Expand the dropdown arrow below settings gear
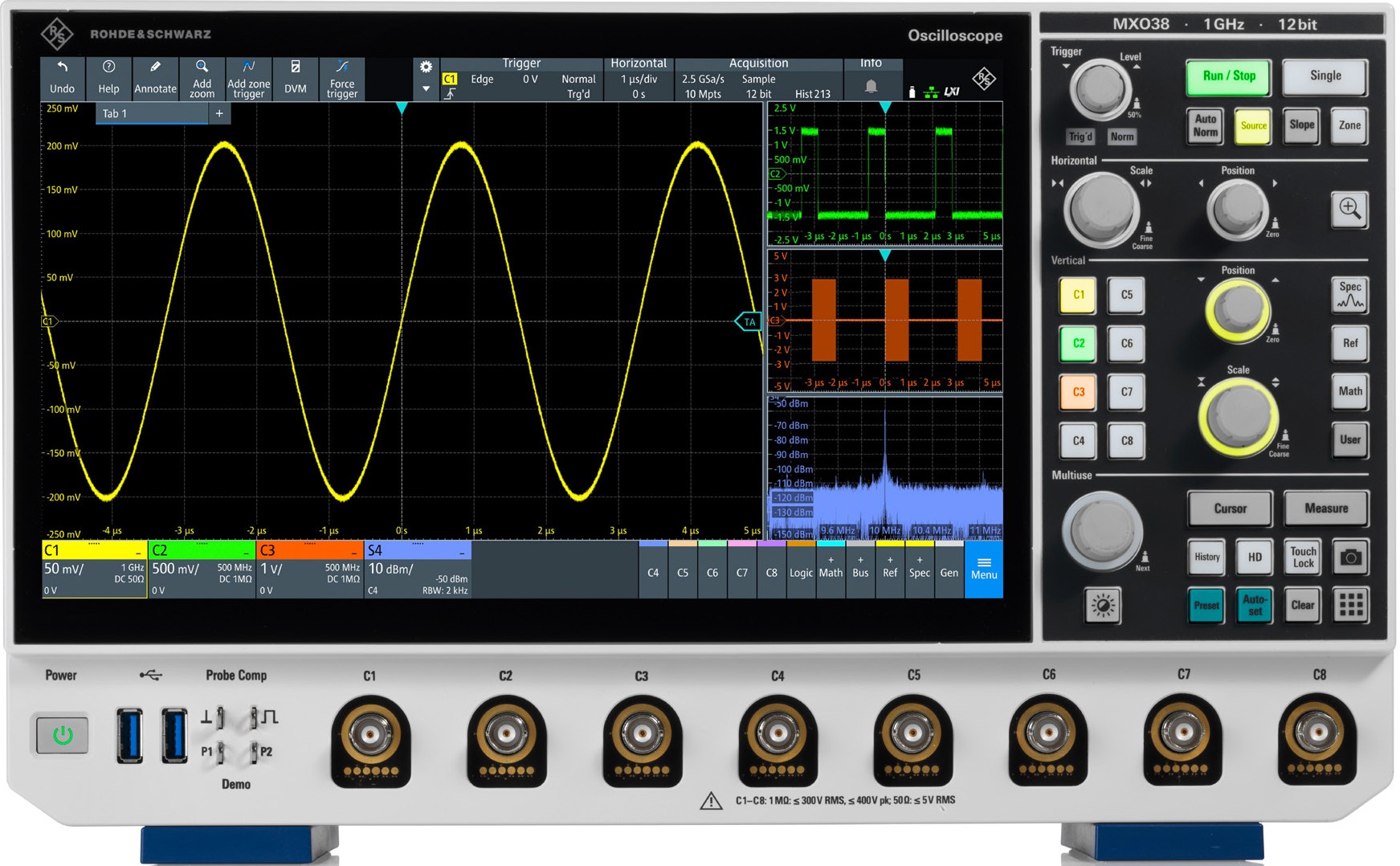The width and height of the screenshot is (1400, 866). (x=426, y=89)
